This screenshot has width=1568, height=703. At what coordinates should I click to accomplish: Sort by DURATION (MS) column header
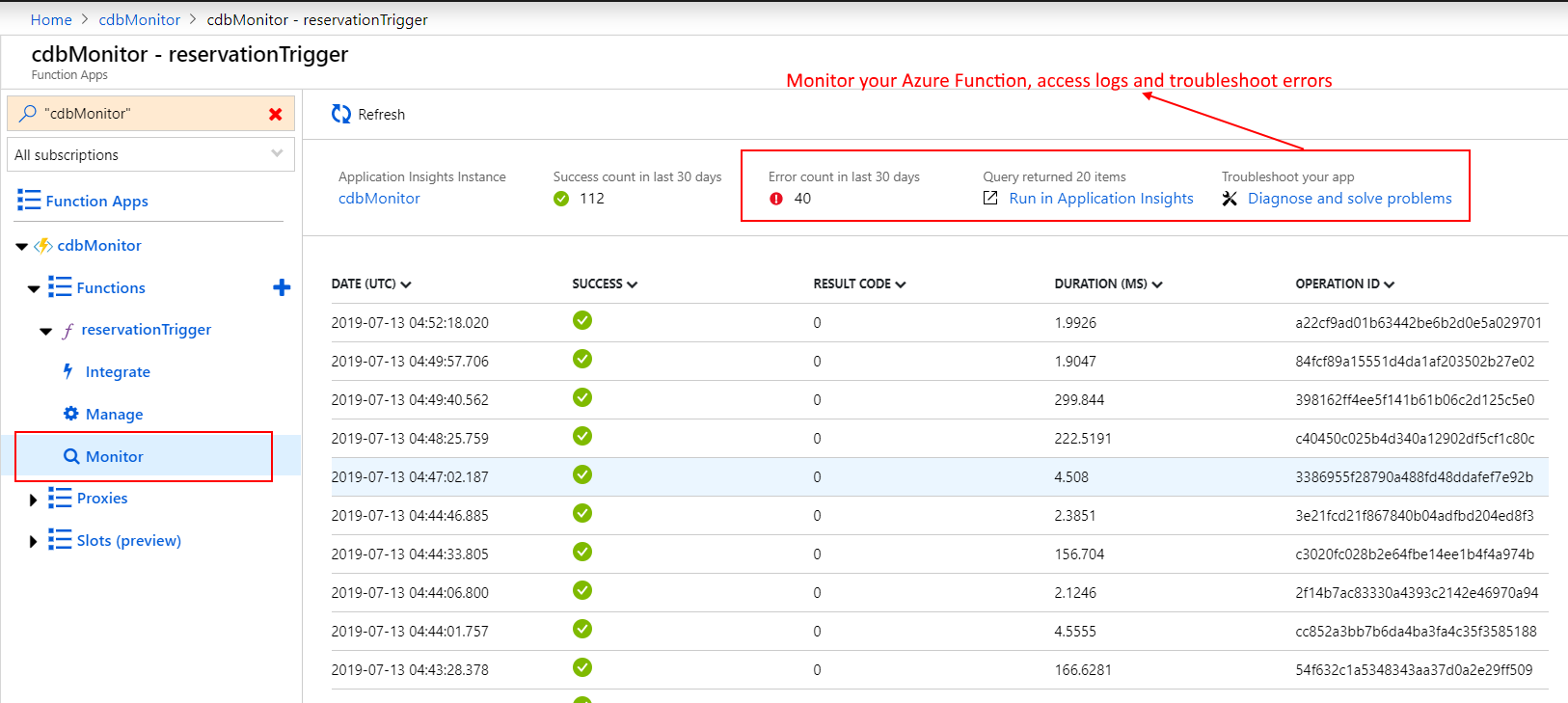1108,284
